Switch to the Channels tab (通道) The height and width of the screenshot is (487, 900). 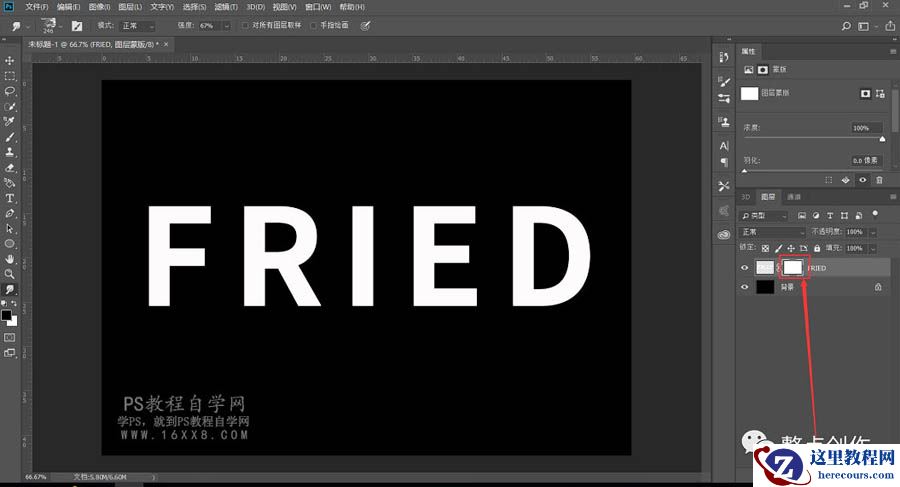794,196
